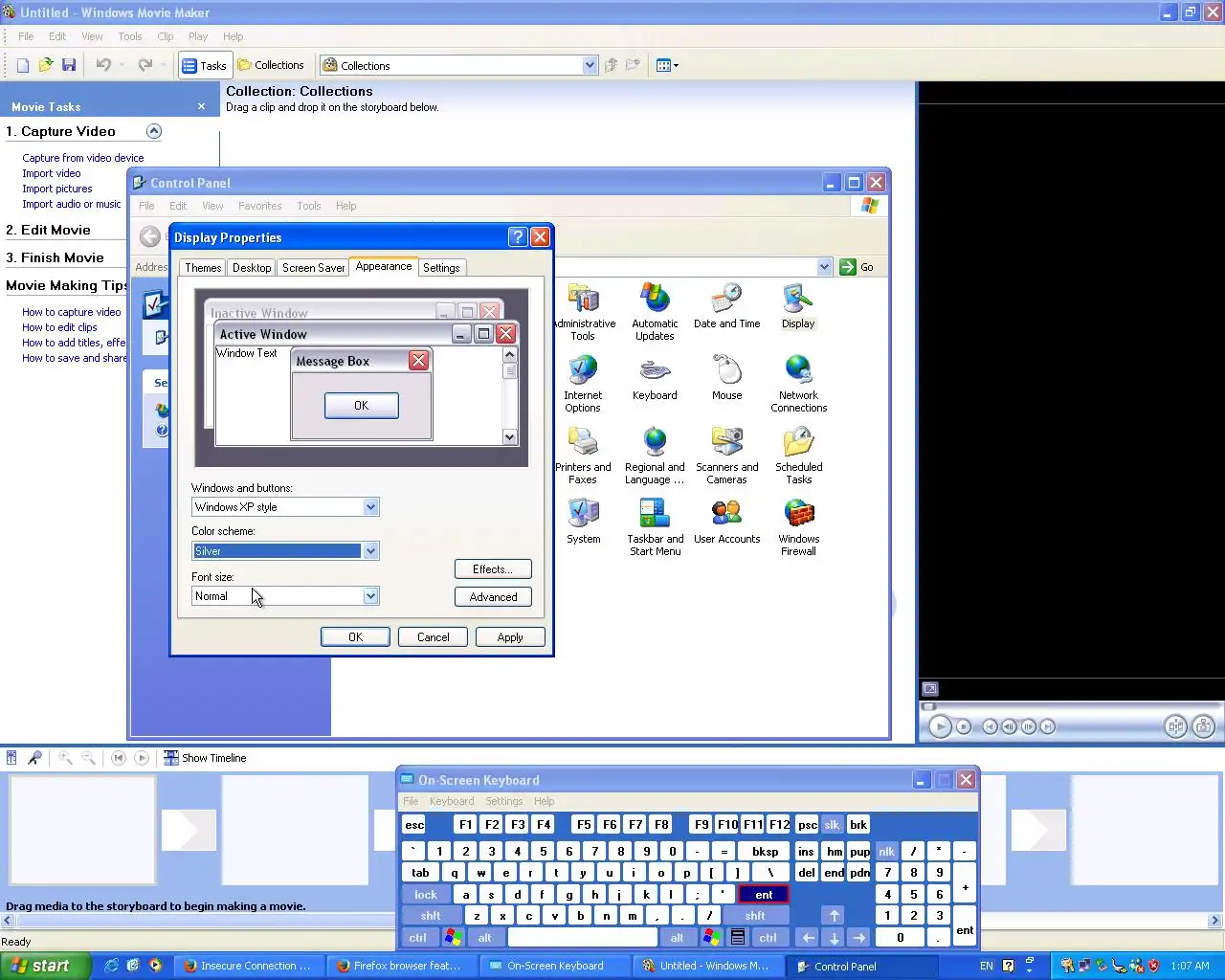
Task: Click Capture from video device link
Action: 83,158
